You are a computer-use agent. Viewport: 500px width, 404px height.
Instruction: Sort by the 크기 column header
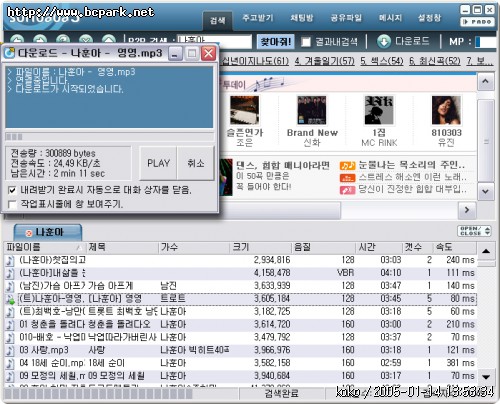[261, 247]
